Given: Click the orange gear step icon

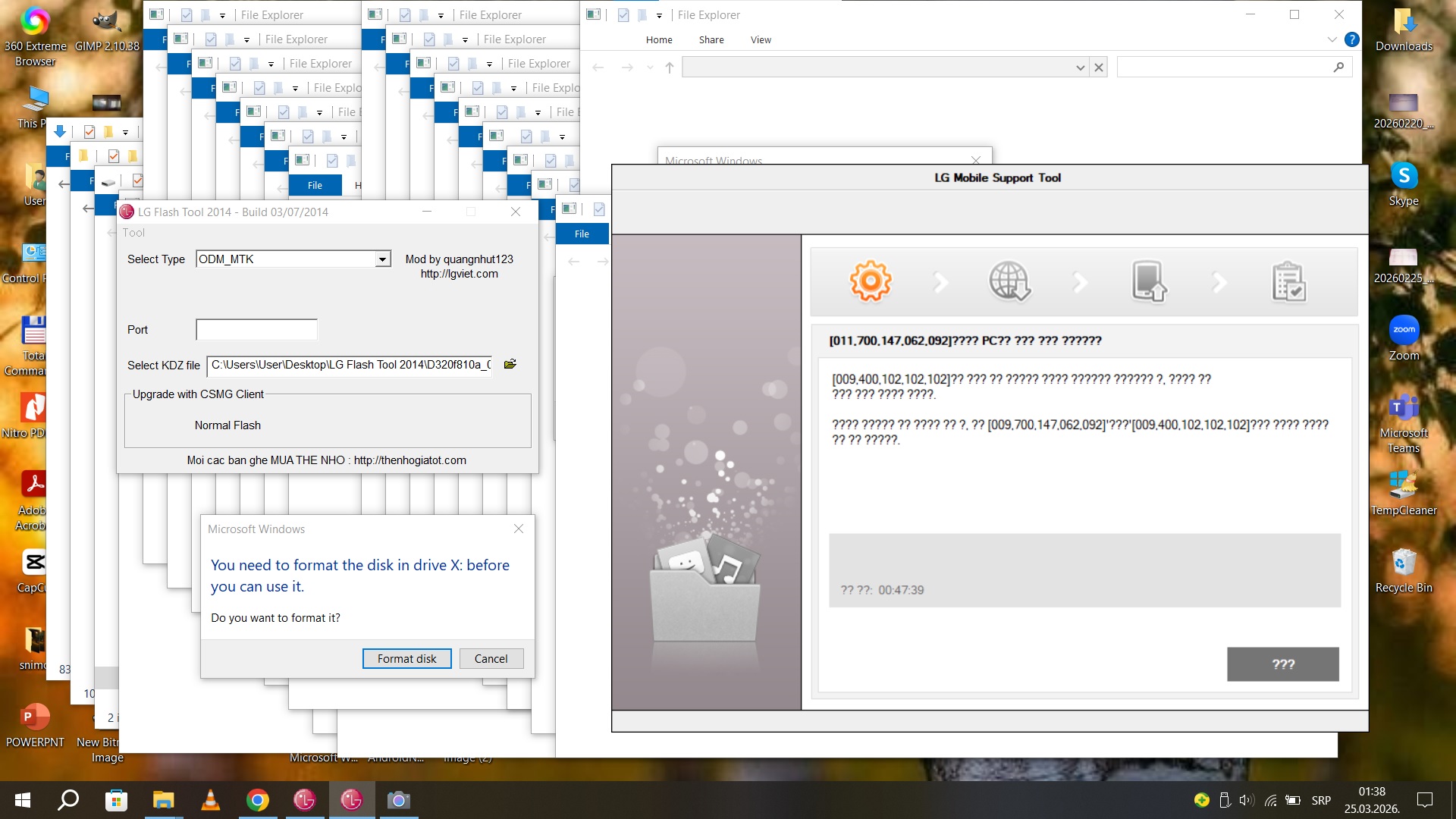Looking at the screenshot, I should coord(870,281).
